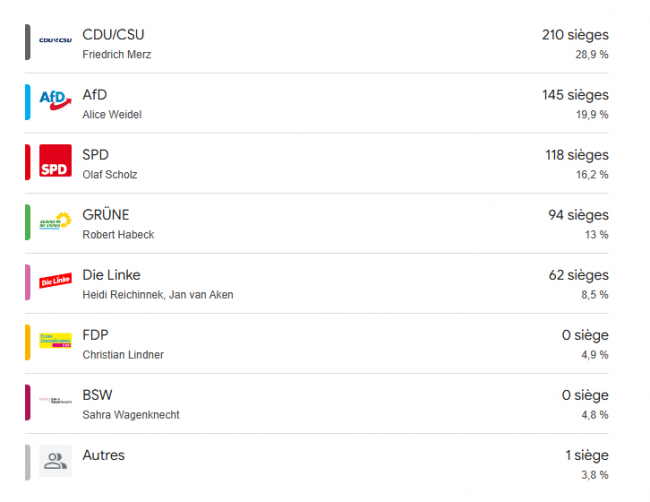Click the pink Die Linke color bar
The width and height of the screenshot is (650, 502).
point(27,282)
